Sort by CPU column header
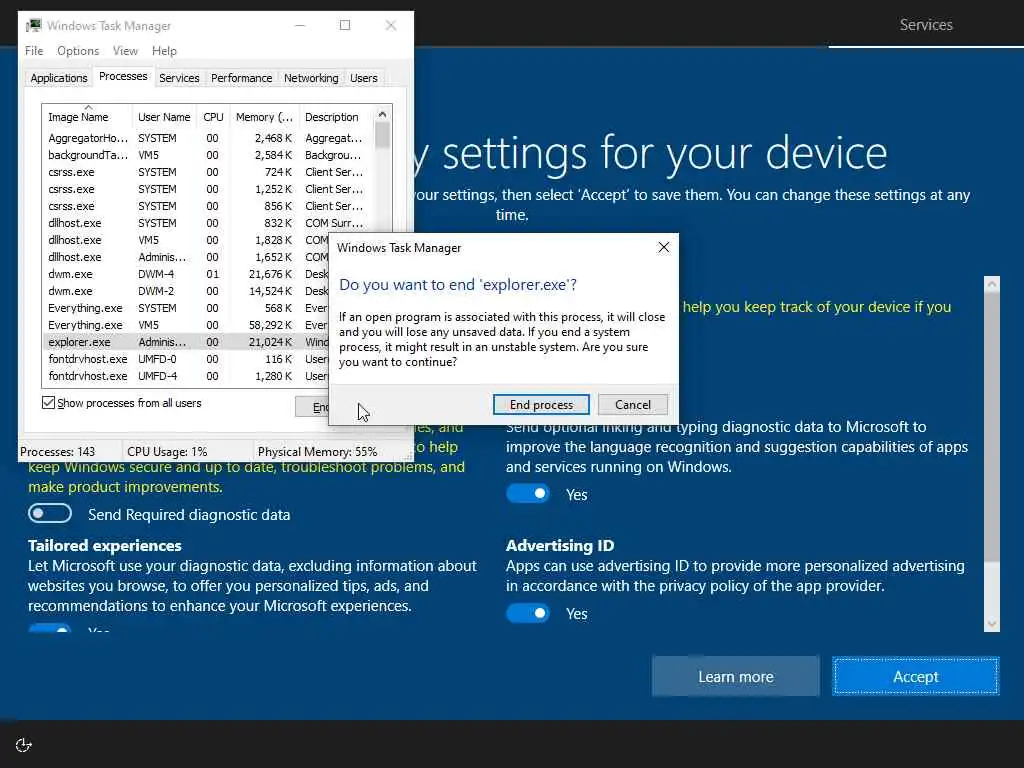 pos(213,117)
